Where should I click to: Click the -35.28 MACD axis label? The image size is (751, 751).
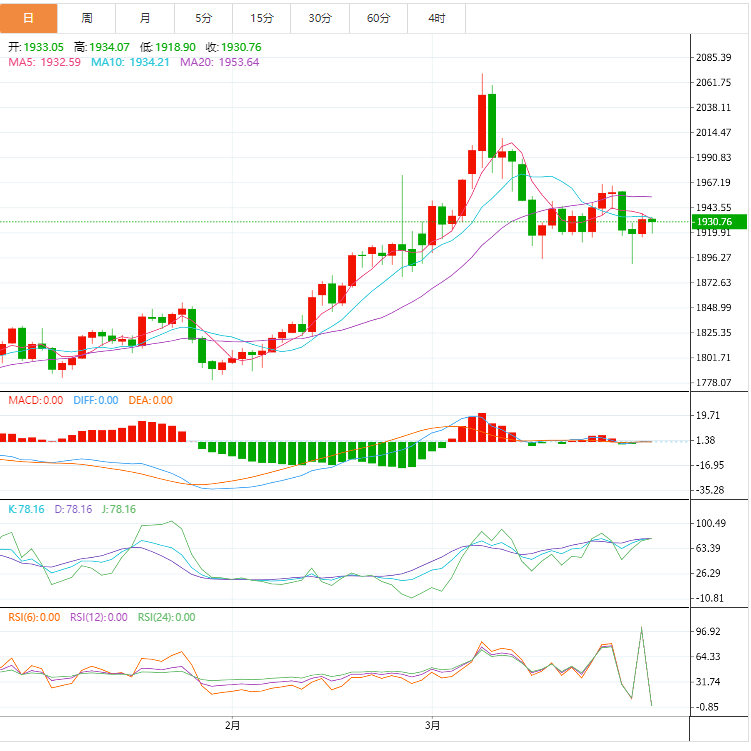pyautogui.click(x=710, y=490)
